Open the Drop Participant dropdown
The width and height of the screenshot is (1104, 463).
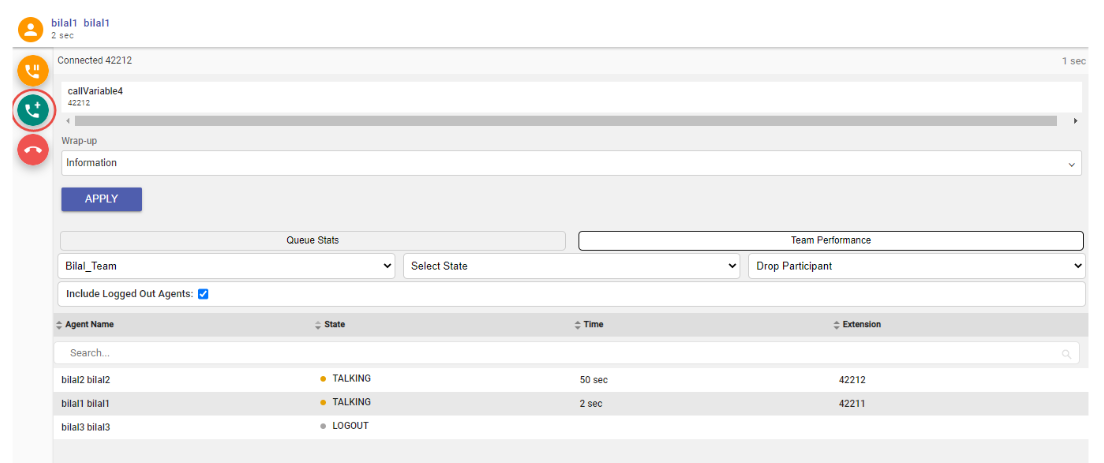click(916, 266)
